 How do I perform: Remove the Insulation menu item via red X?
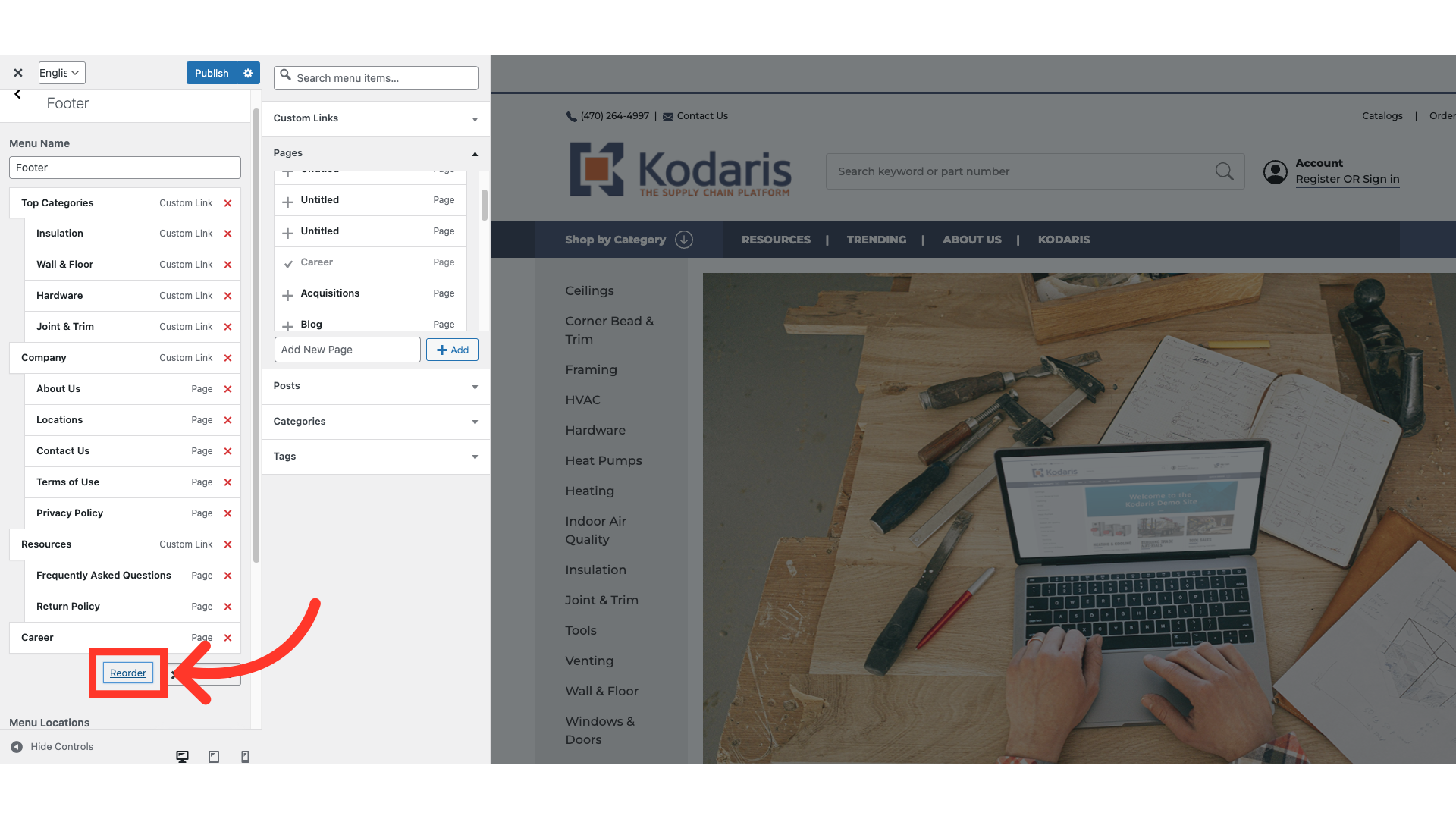tap(227, 234)
